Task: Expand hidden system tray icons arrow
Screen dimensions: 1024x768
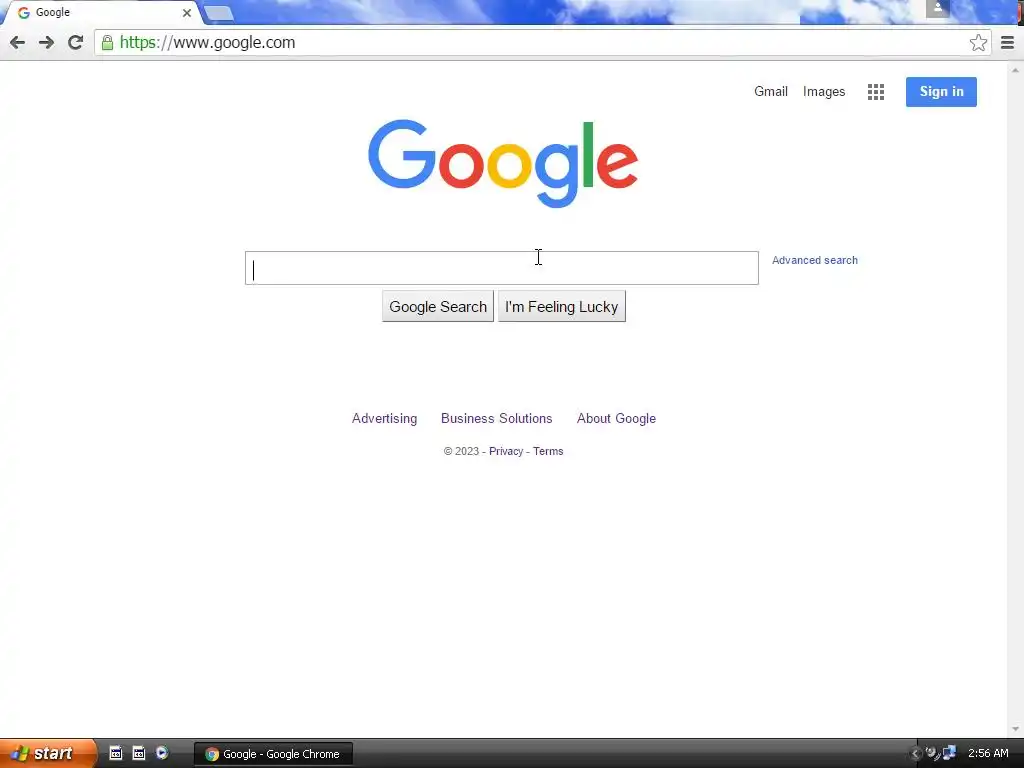Action: pyautogui.click(x=916, y=754)
